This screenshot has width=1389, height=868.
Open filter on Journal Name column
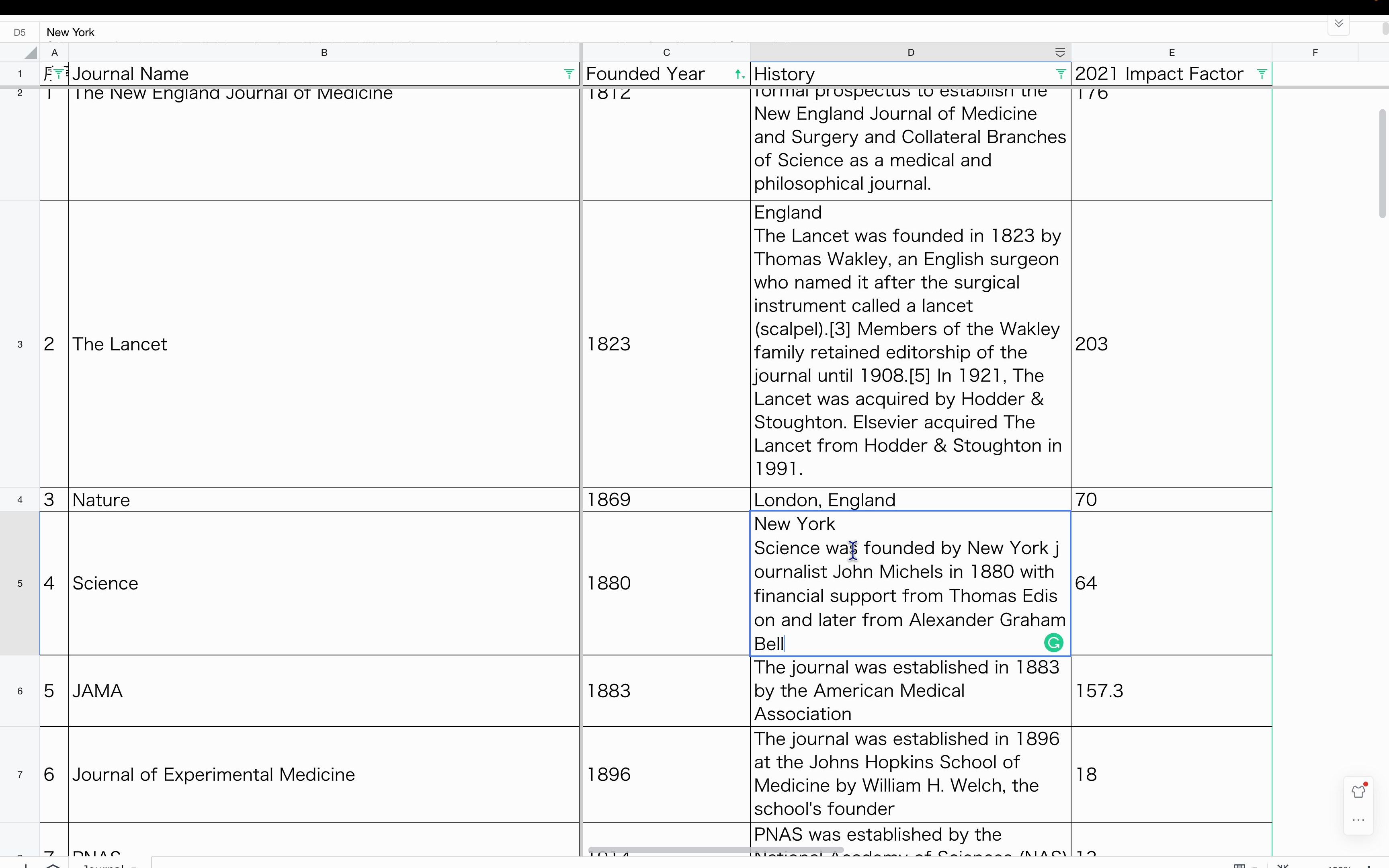(x=568, y=74)
